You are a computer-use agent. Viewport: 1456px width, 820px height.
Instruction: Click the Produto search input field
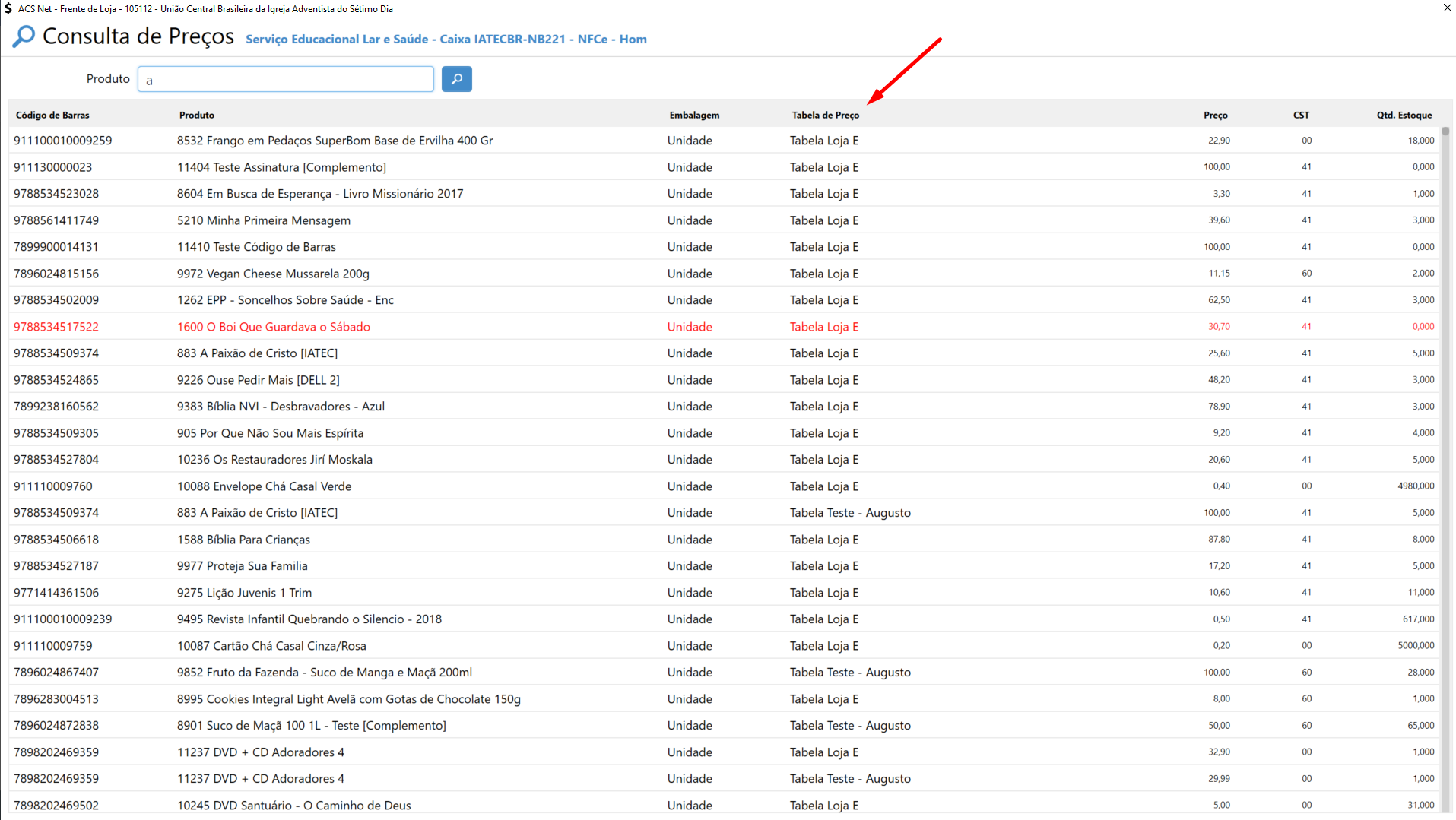tap(285, 79)
